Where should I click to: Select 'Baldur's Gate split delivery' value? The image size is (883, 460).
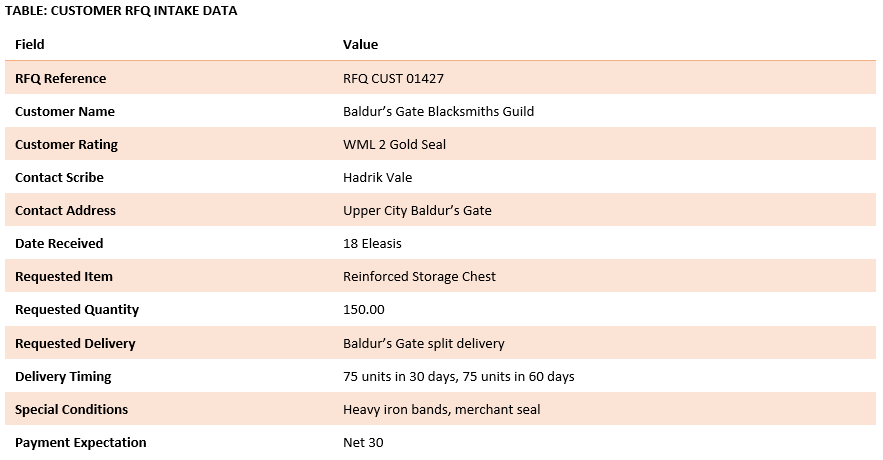point(423,343)
